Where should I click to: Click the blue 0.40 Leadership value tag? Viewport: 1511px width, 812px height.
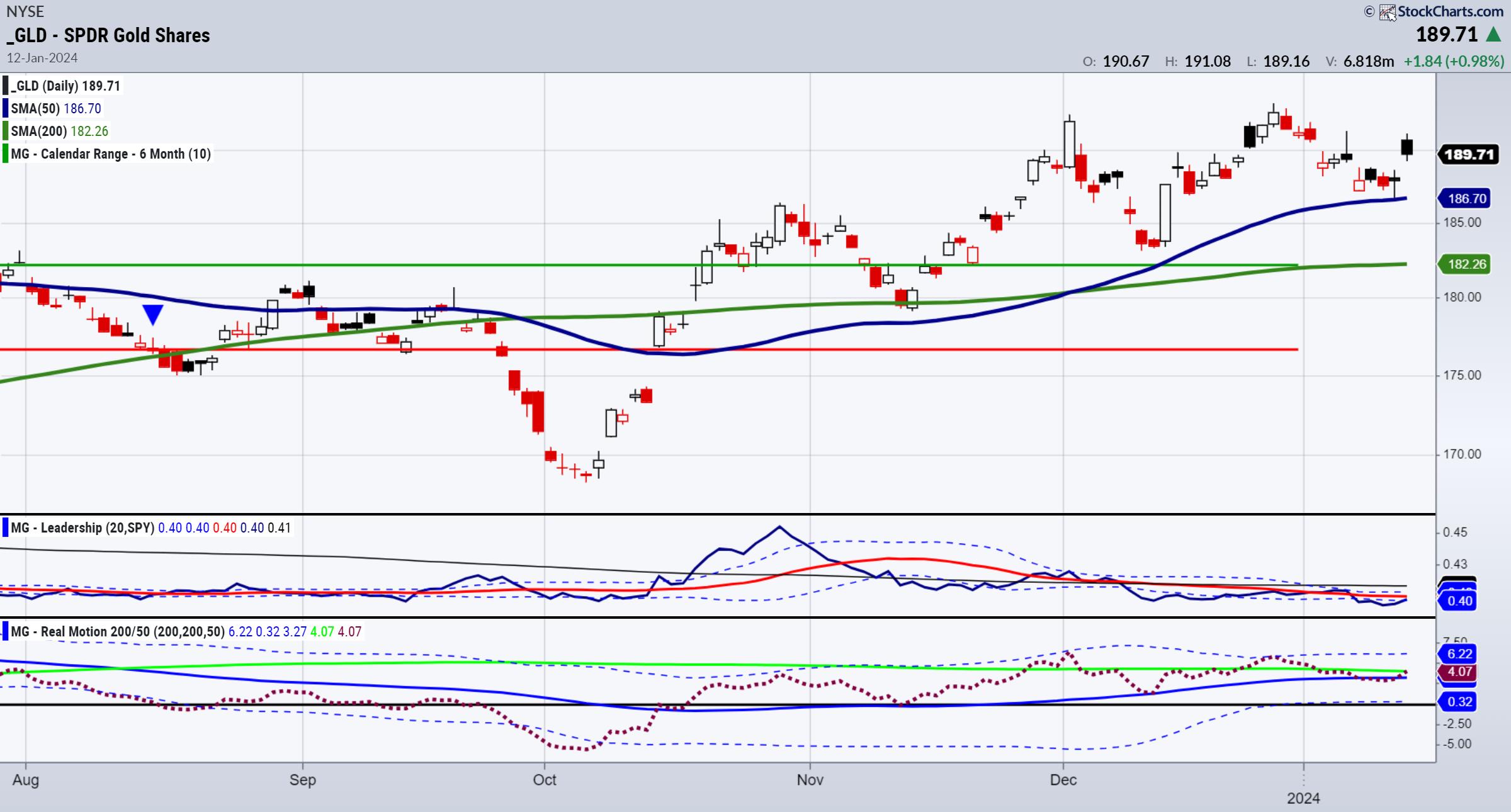click(1459, 601)
